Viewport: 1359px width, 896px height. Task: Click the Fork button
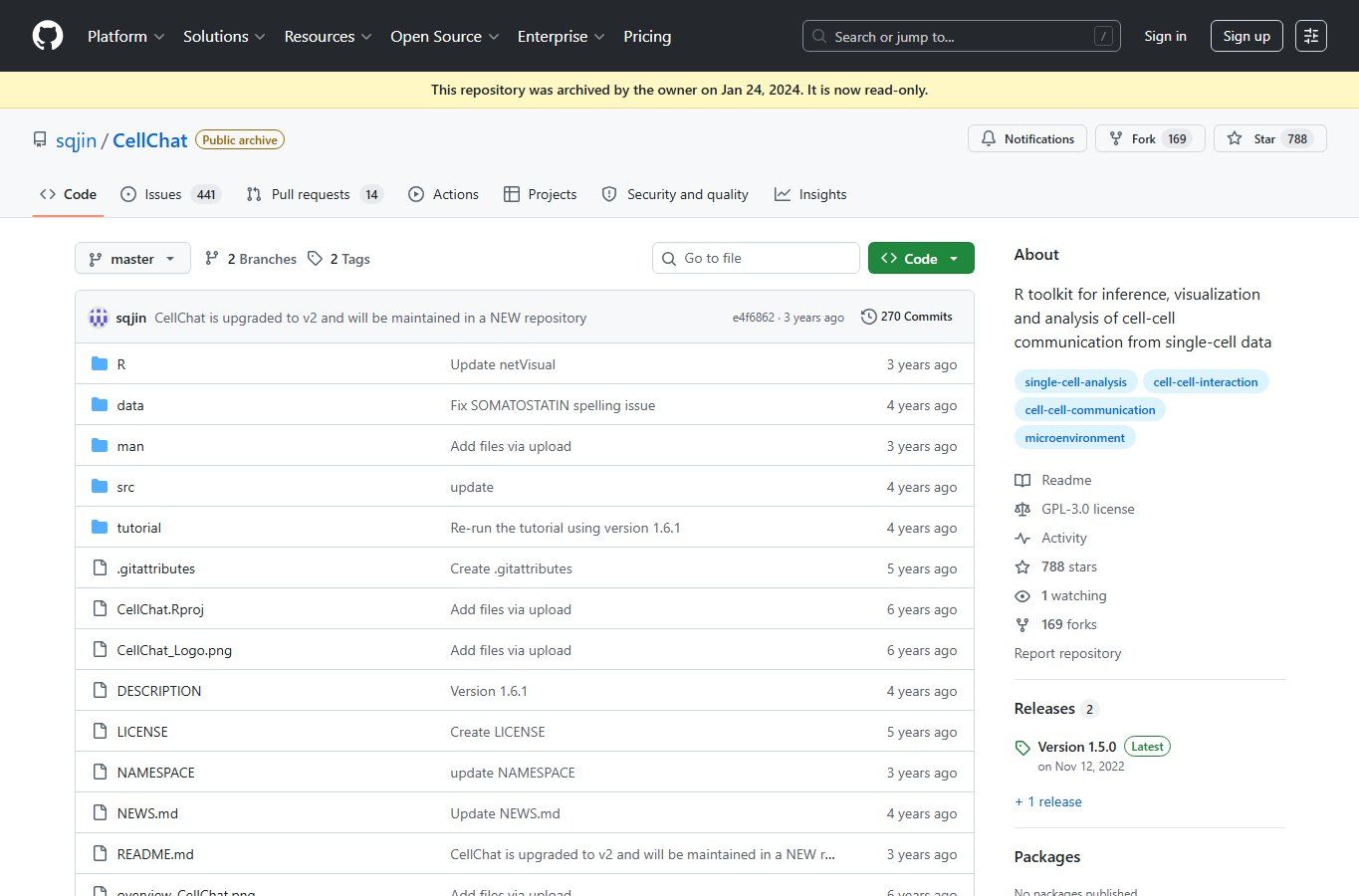coord(1150,138)
